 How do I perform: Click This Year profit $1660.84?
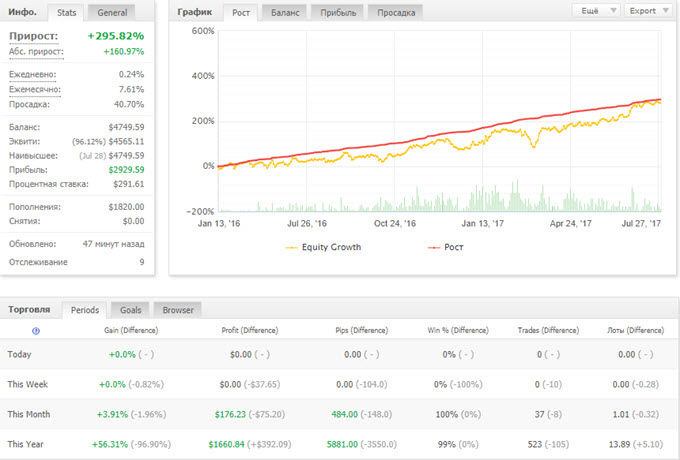(x=226, y=444)
